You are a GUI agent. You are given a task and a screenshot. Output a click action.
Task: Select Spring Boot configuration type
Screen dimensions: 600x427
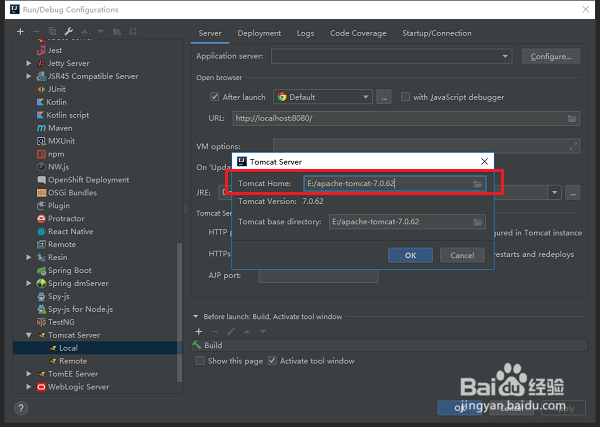tap(69, 271)
